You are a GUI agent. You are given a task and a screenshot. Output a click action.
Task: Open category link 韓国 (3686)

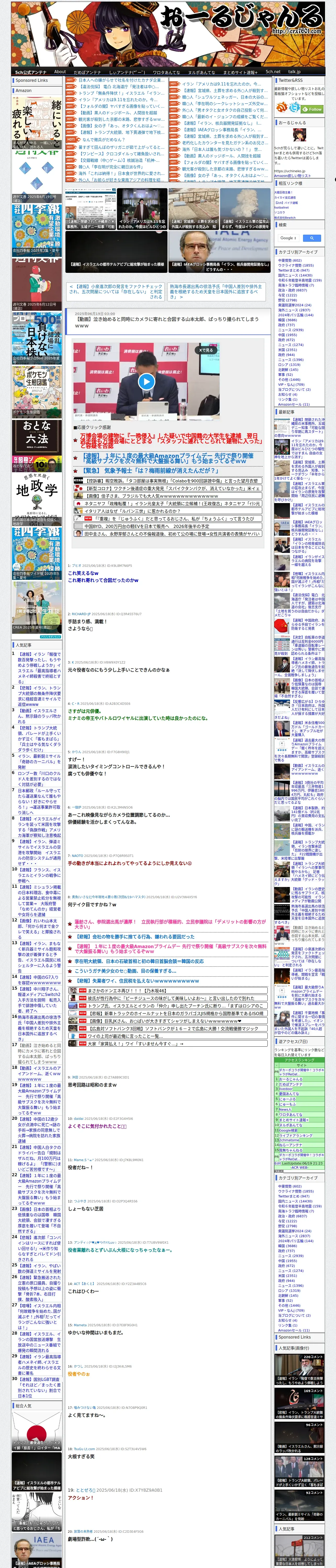point(287,320)
